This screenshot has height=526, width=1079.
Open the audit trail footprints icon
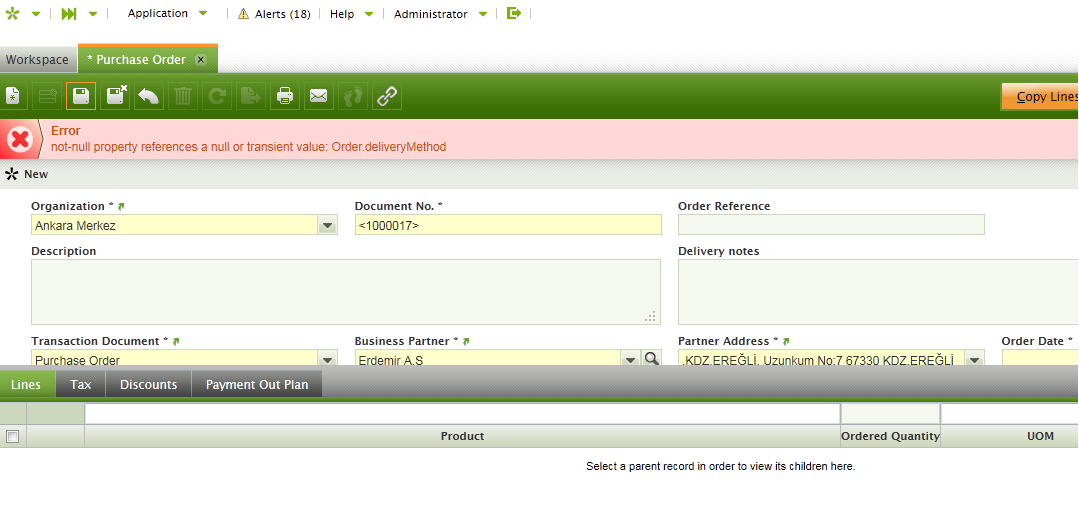(x=353, y=96)
